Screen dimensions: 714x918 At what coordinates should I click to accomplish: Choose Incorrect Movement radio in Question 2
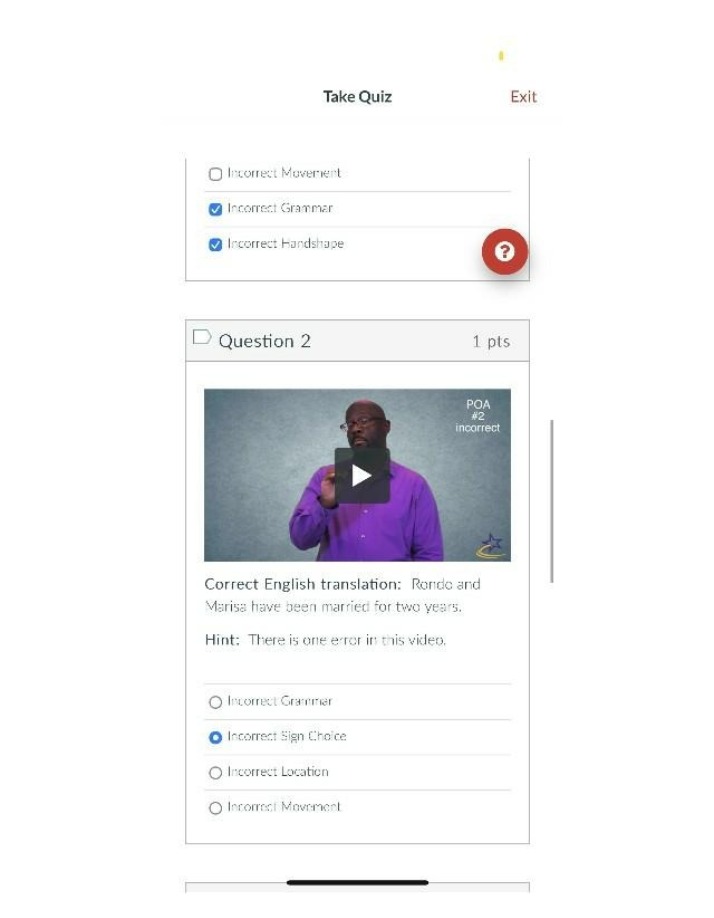click(215, 808)
